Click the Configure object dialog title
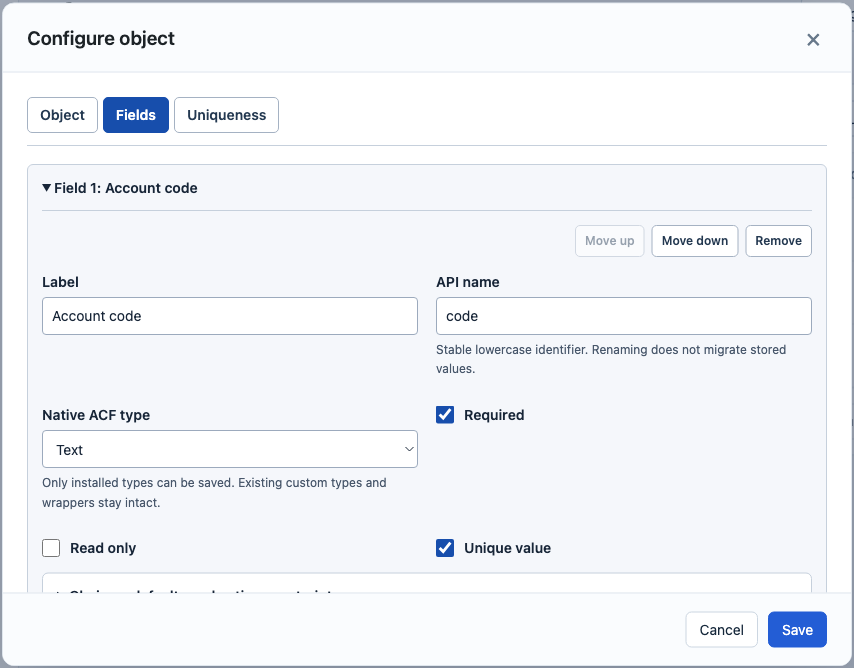This screenshot has height=668, width=854. pyautogui.click(x=101, y=39)
